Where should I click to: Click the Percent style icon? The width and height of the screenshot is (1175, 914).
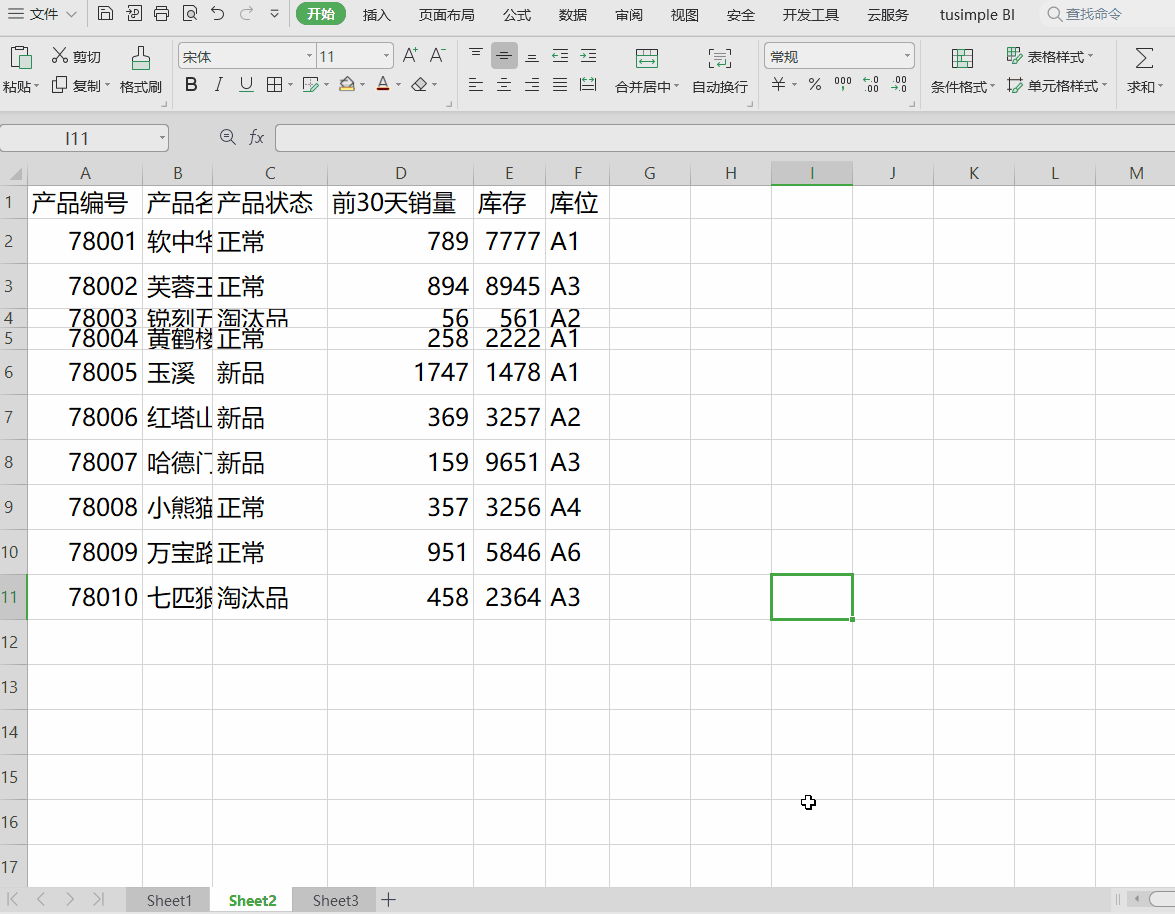pos(815,85)
